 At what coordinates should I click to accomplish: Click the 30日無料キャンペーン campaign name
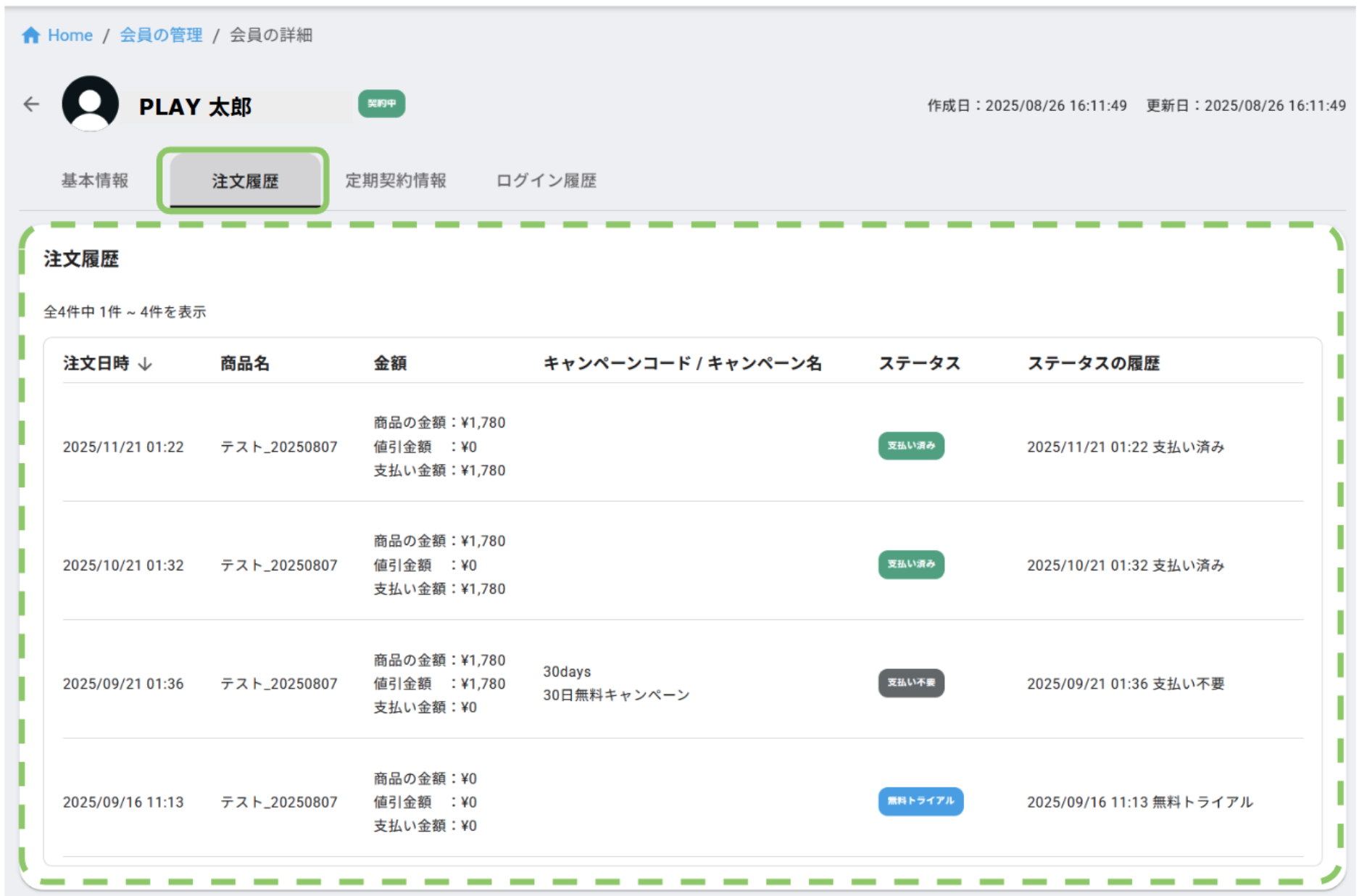coord(616,695)
